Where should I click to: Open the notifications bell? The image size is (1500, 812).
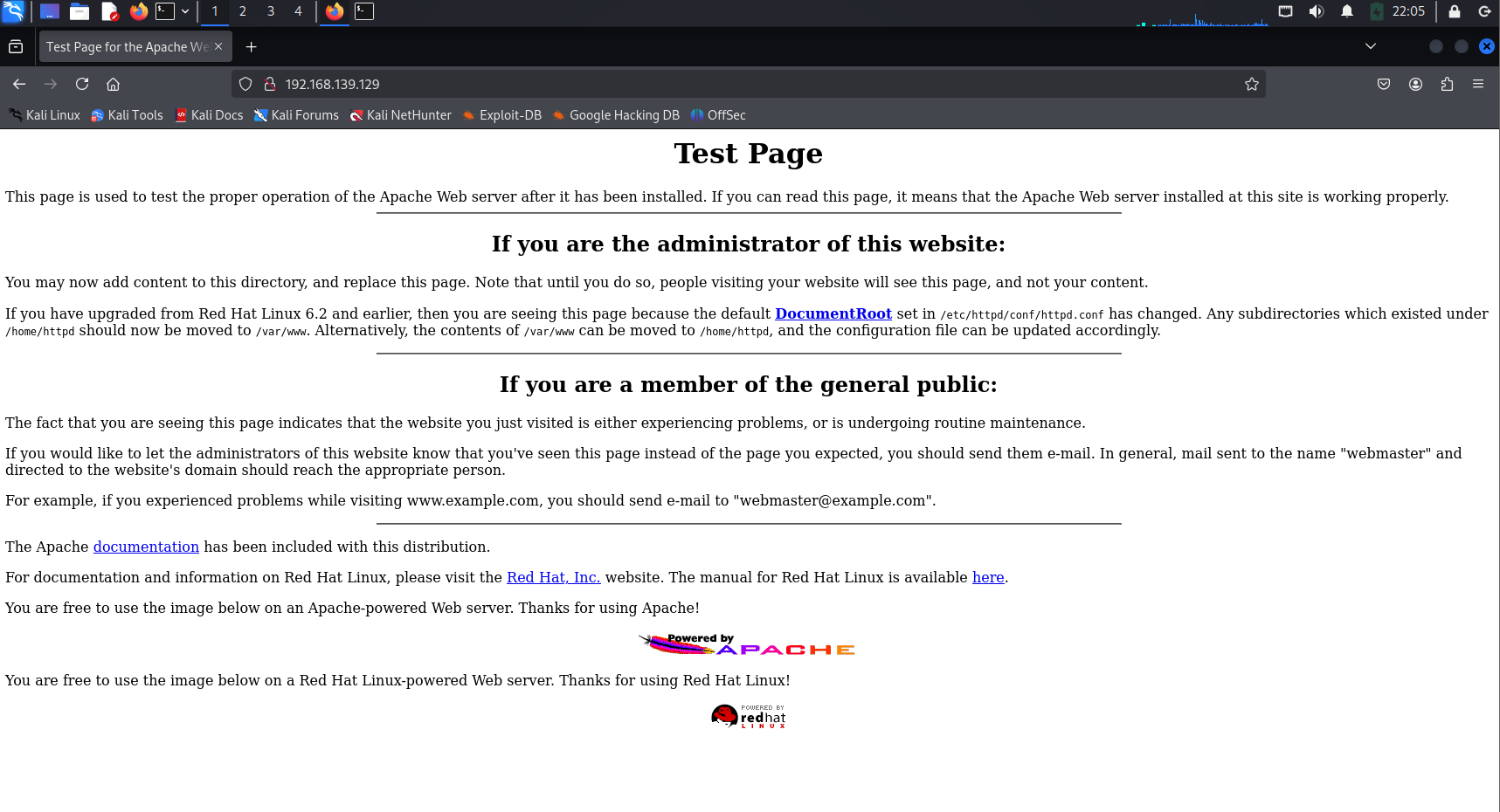pyautogui.click(x=1347, y=11)
